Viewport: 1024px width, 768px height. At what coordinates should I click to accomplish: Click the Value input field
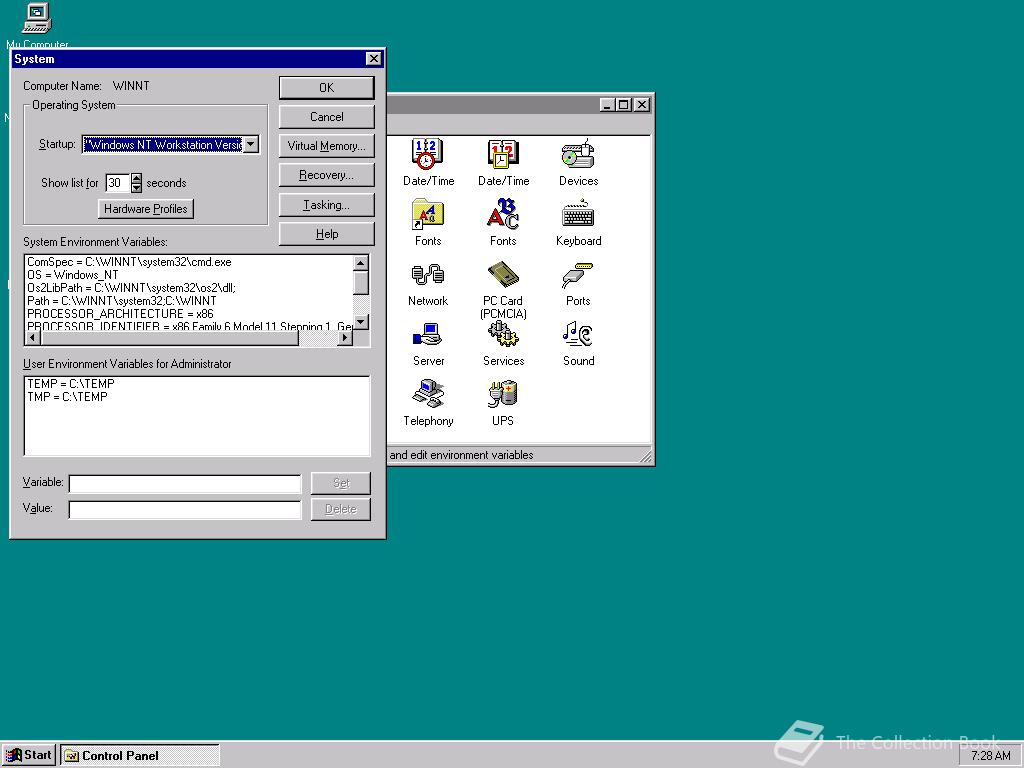185,509
